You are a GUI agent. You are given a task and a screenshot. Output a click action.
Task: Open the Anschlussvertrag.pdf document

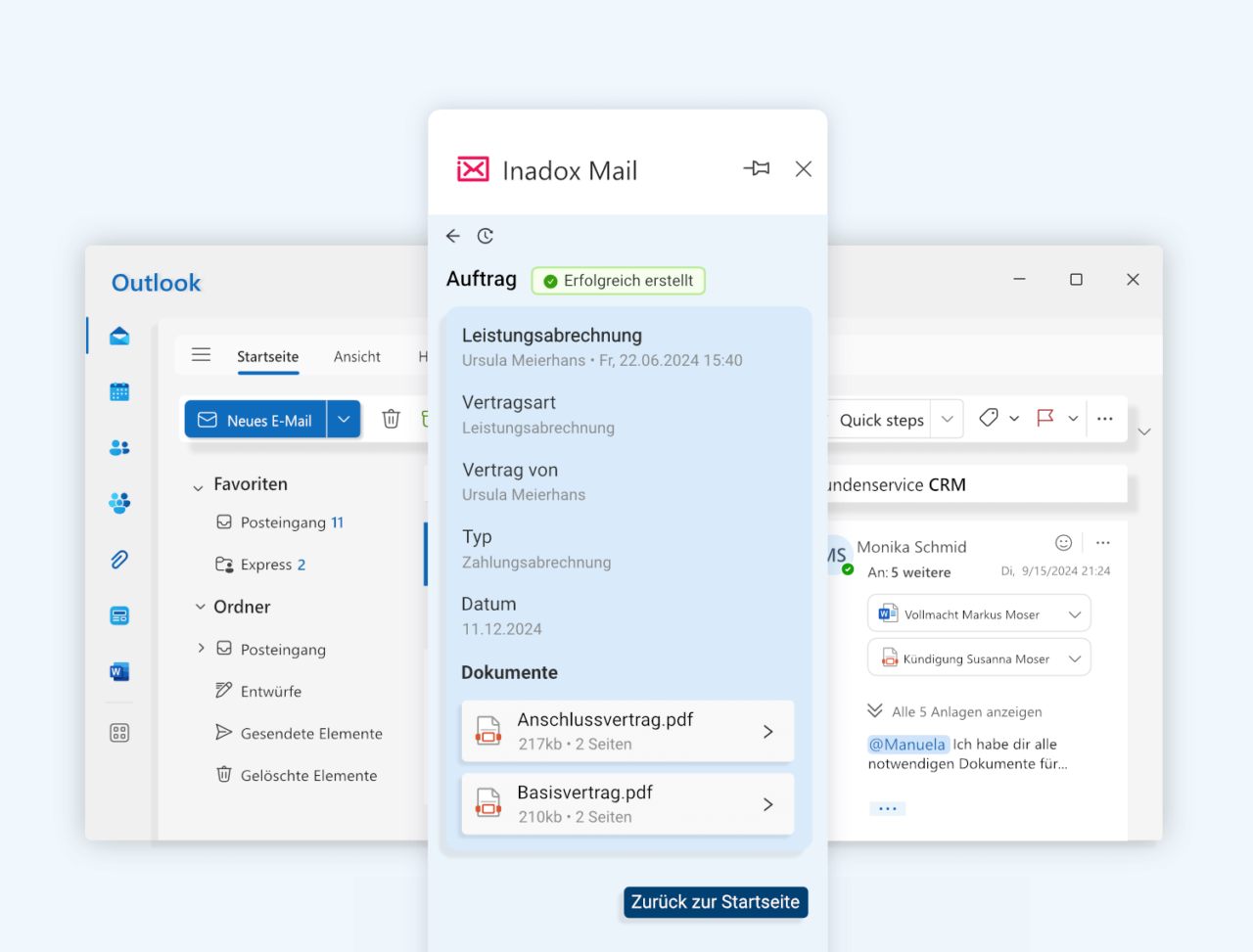pyautogui.click(x=627, y=731)
